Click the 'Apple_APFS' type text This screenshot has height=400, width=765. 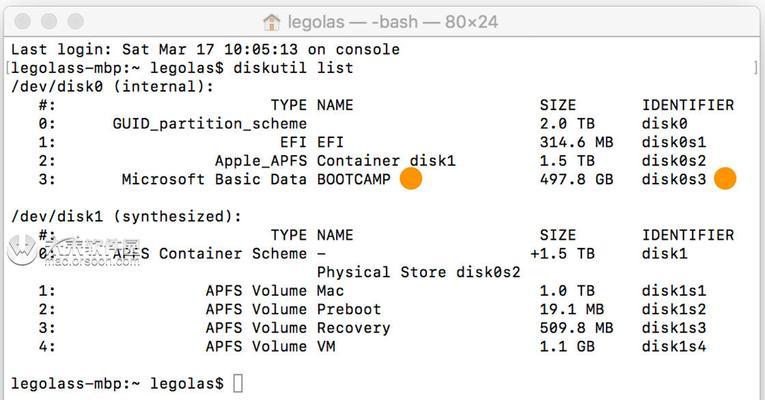[x=261, y=161]
